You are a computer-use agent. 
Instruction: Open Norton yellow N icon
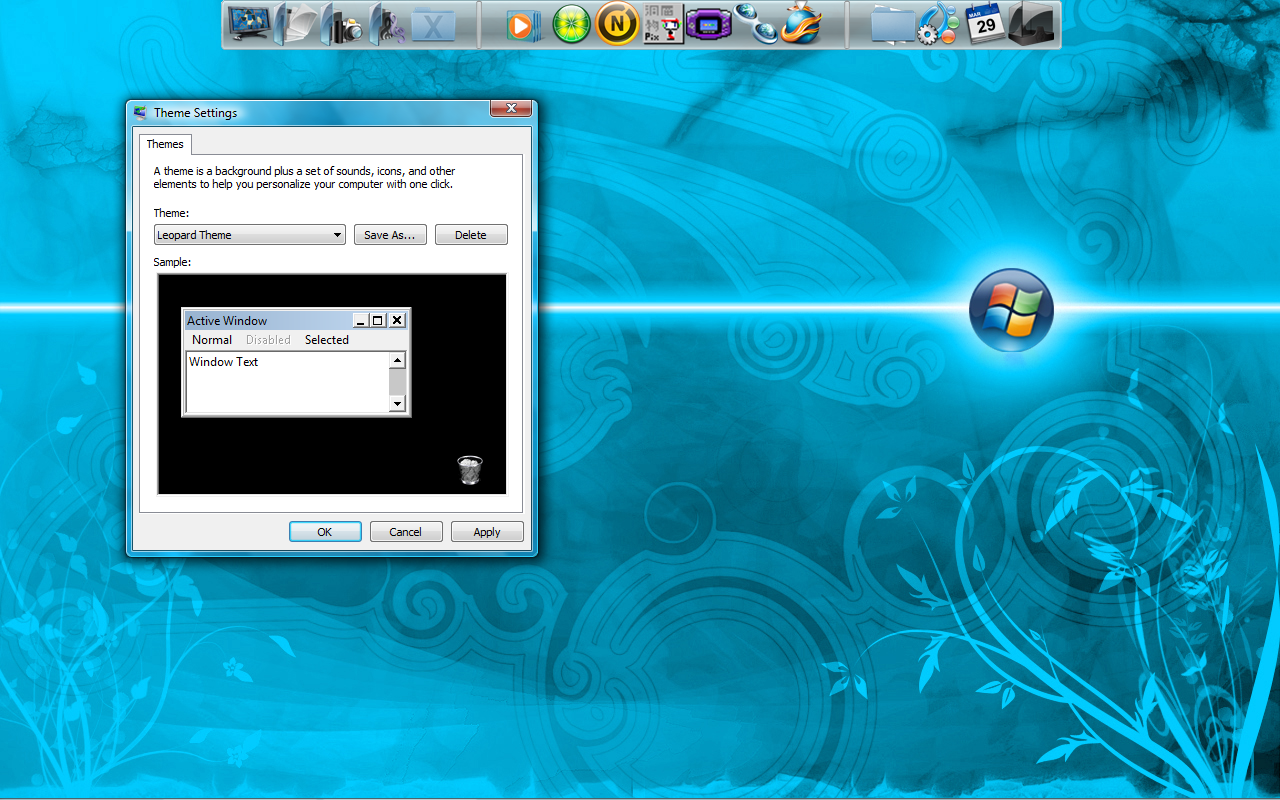(x=618, y=24)
